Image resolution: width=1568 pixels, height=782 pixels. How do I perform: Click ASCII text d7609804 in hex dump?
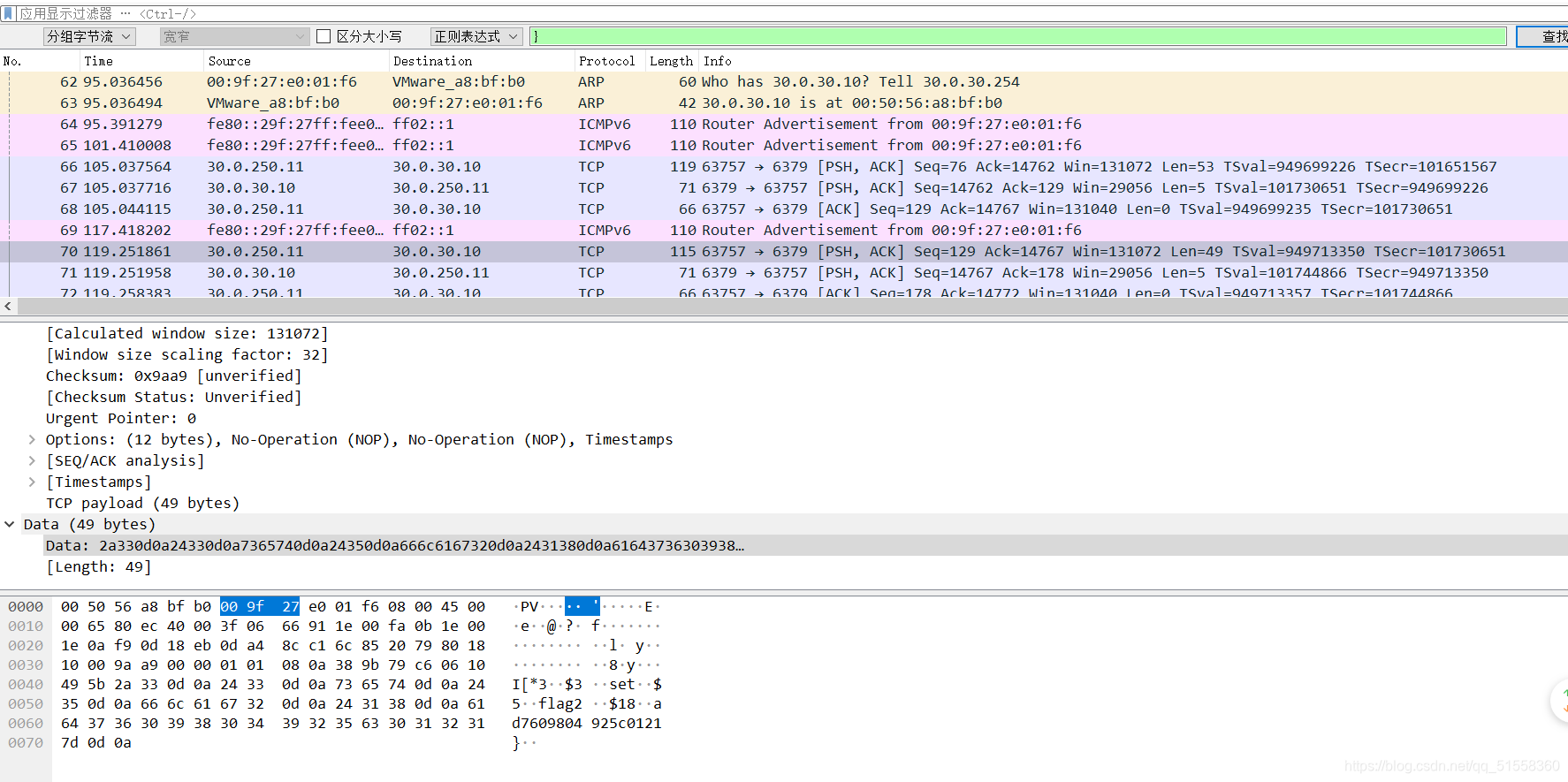[547, 723]
